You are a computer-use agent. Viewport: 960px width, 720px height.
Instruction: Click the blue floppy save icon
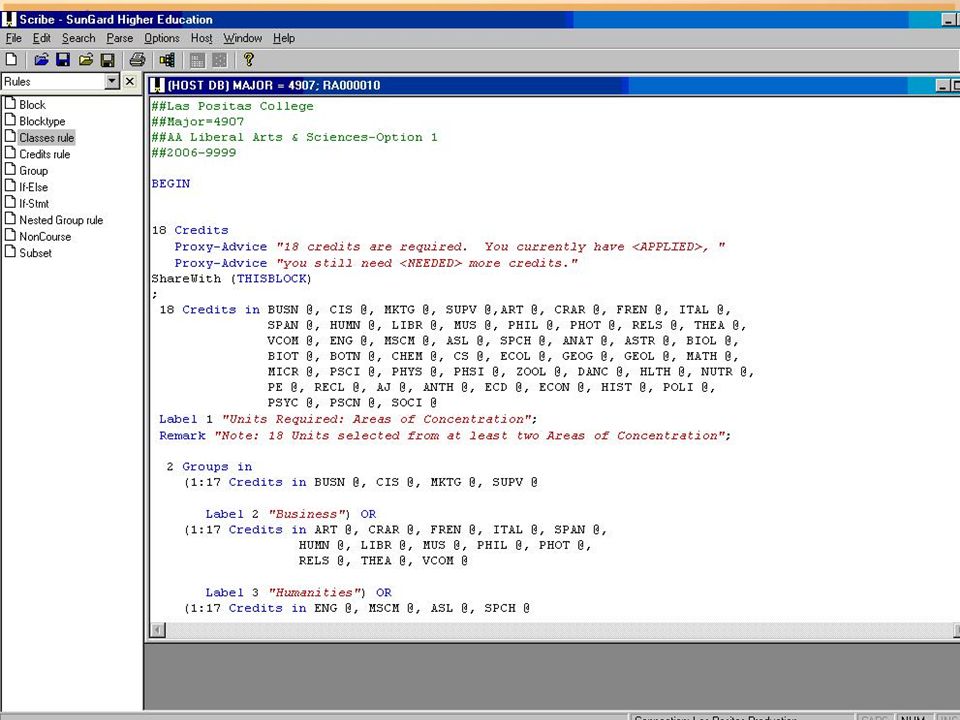pyautogui.click(x=63, y=59)
